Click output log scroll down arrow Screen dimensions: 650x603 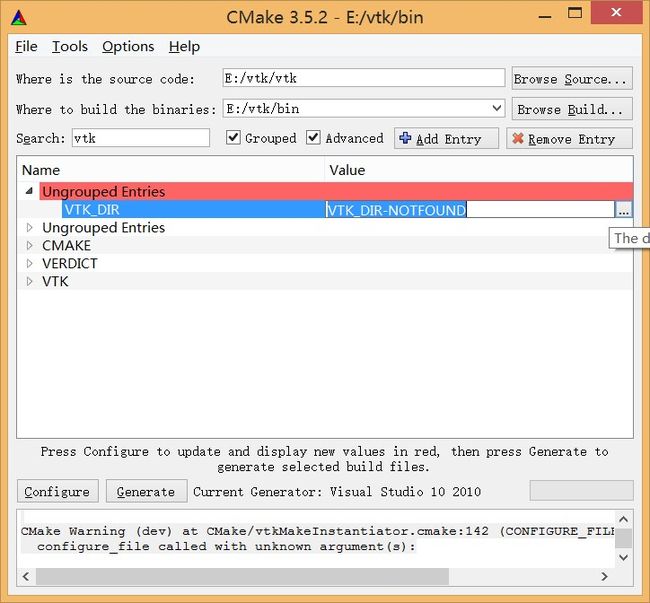coord(623,558)
